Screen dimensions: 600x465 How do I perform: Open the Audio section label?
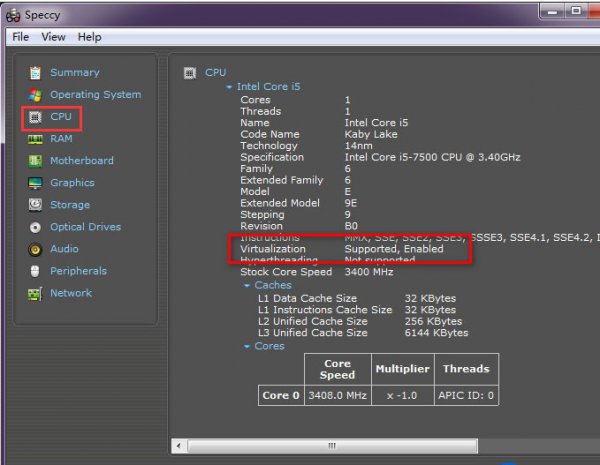tap(64, 249)
